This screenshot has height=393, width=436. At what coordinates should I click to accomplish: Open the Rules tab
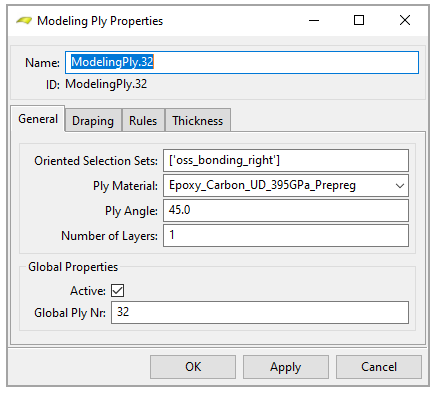coord(143,120)
